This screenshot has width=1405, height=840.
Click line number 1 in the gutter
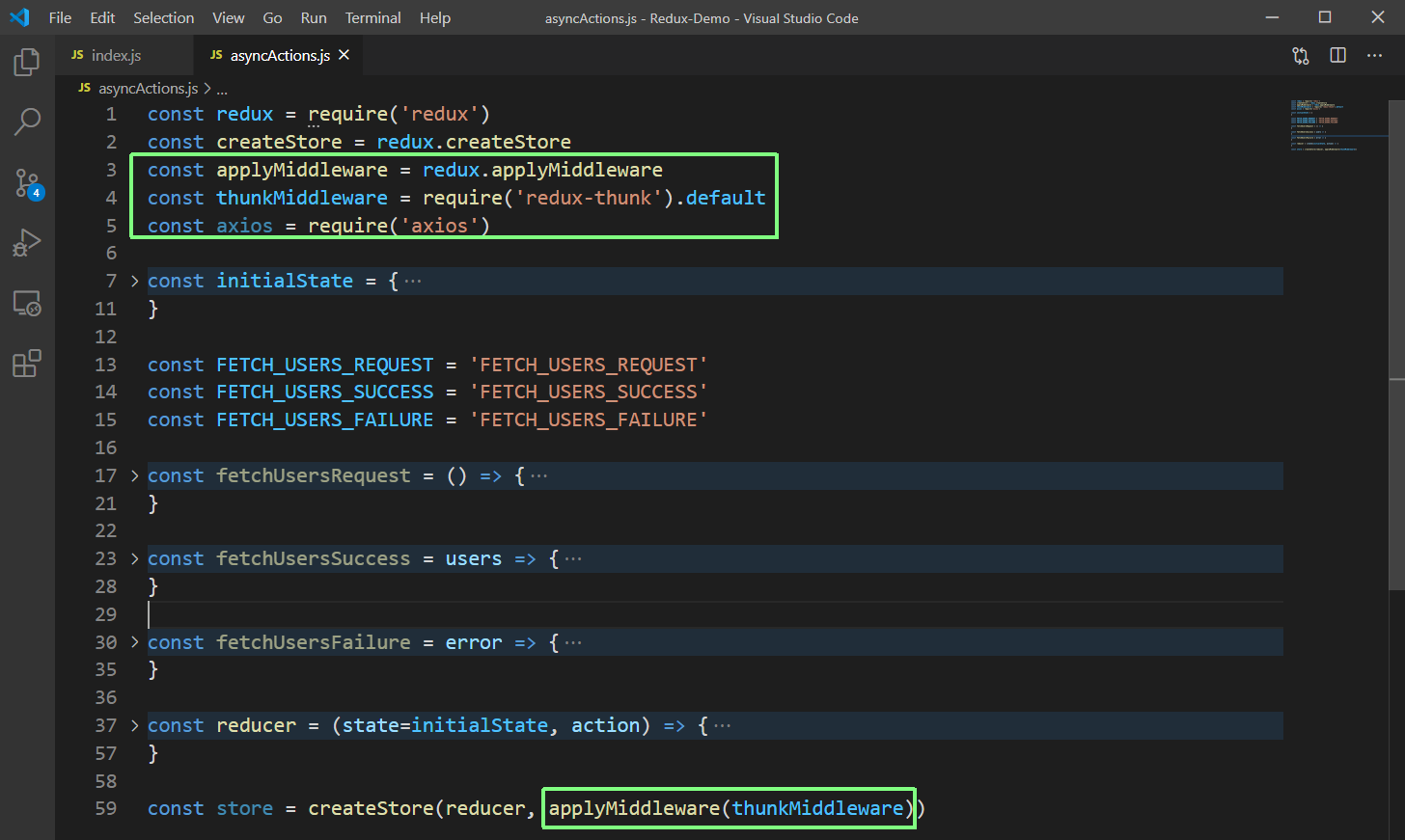(111, 114)
